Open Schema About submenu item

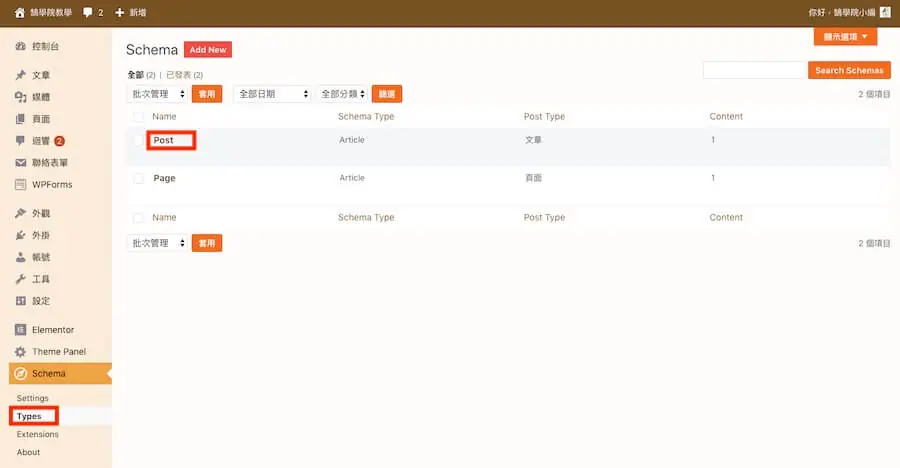[x=28, y=452]
